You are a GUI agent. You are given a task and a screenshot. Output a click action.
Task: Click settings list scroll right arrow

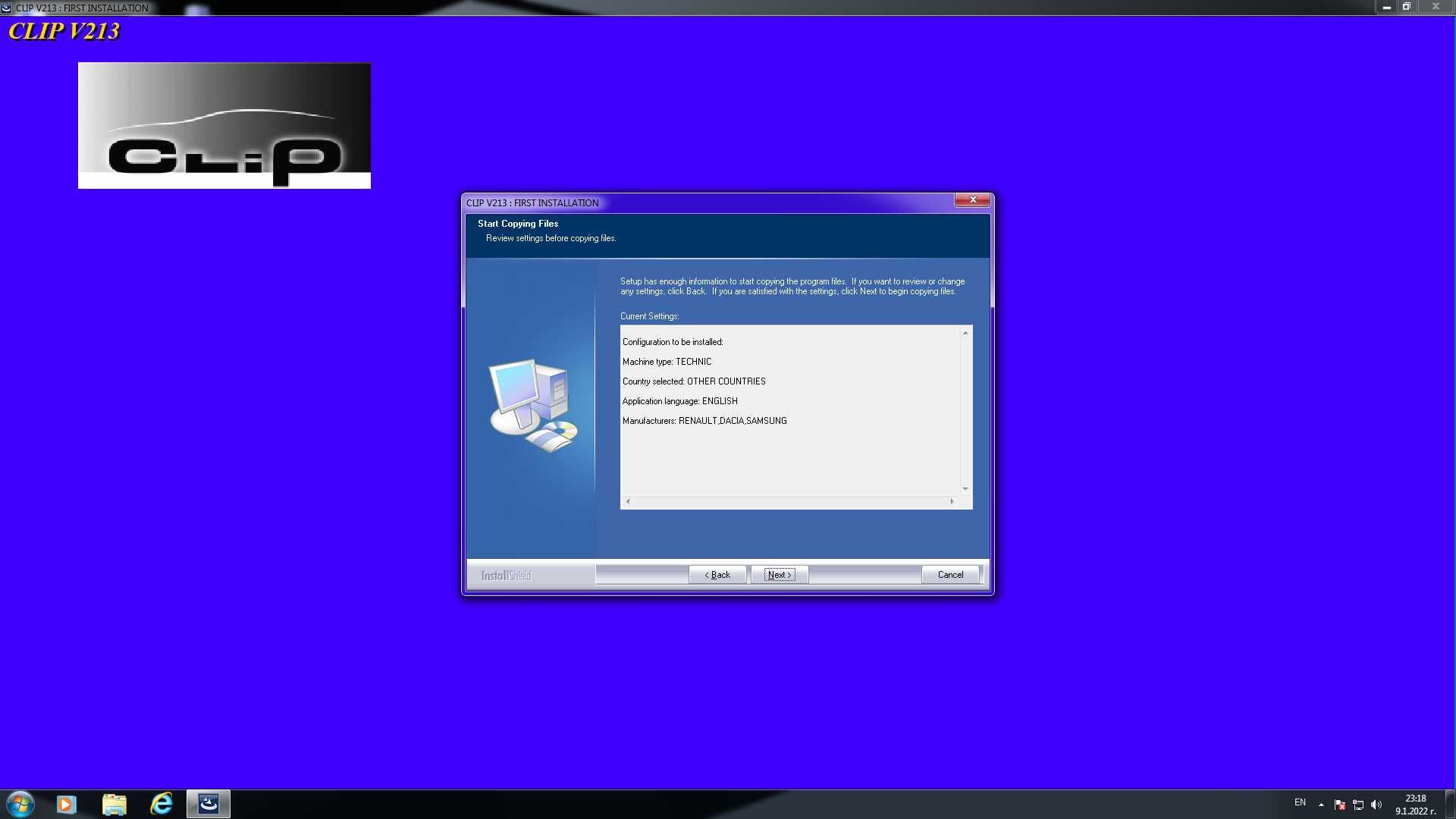(952, 501)
